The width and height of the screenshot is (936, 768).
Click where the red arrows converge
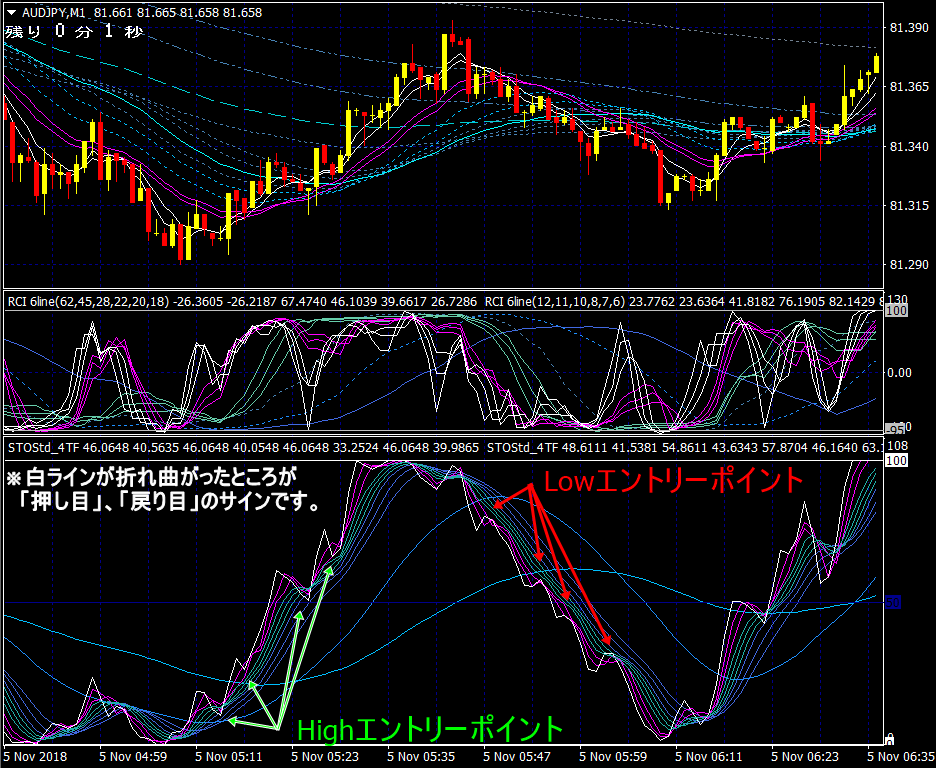[x=530, y=486]
